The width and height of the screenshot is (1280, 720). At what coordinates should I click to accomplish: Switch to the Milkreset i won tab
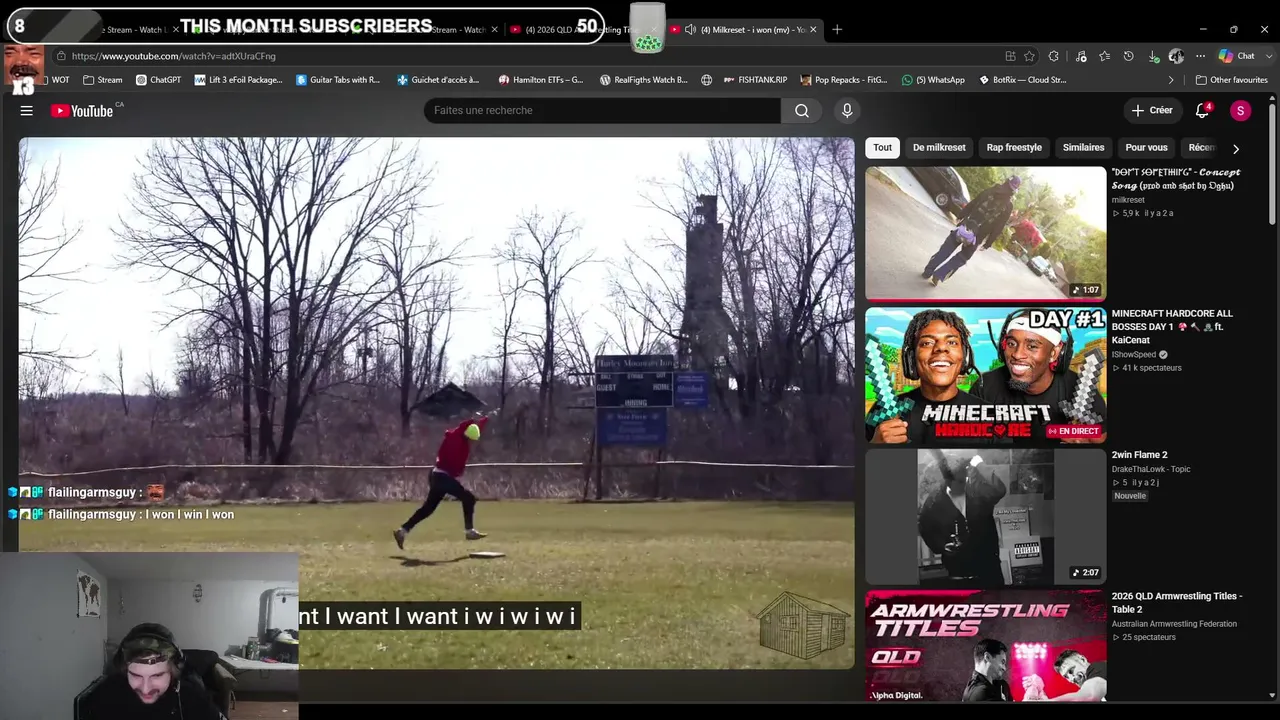[744, 30]
